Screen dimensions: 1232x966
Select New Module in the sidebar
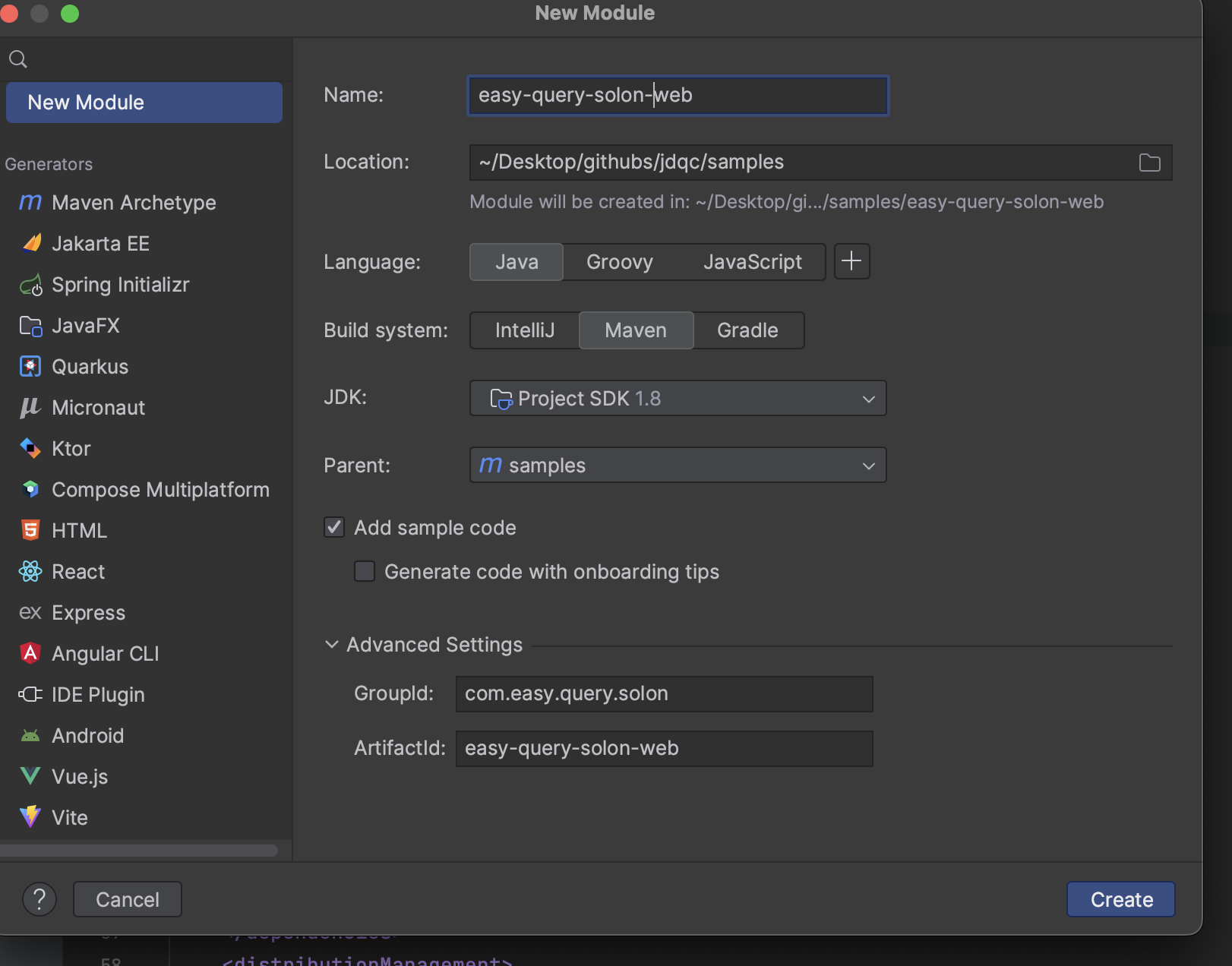pos(144,103)
